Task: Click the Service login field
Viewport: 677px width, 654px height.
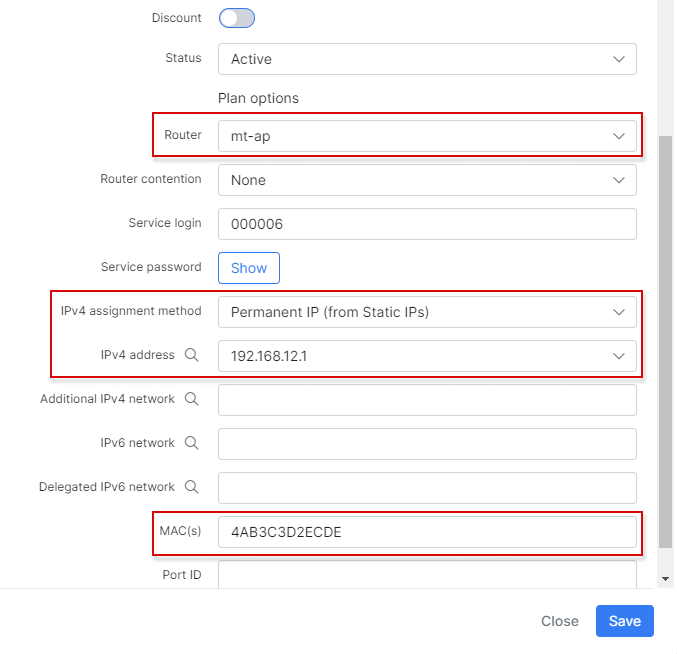Action: (x=427, y=224)
